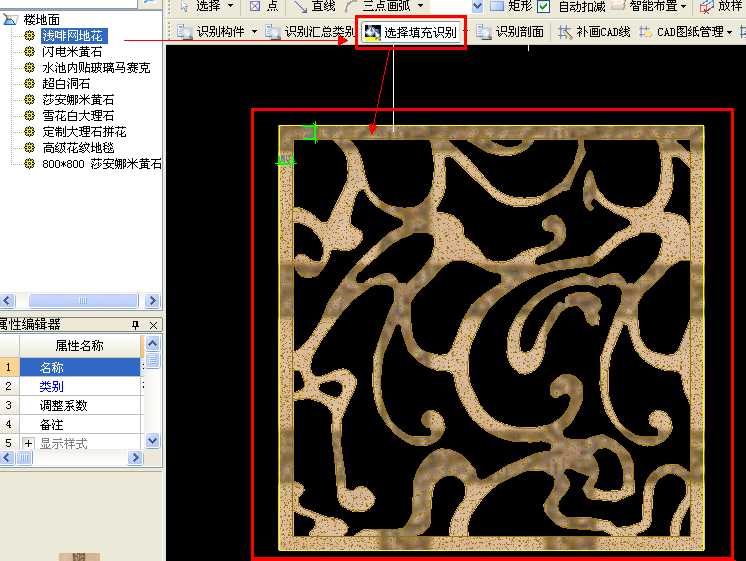Open the 识别构件 dropdown

[x=254, y=33]
